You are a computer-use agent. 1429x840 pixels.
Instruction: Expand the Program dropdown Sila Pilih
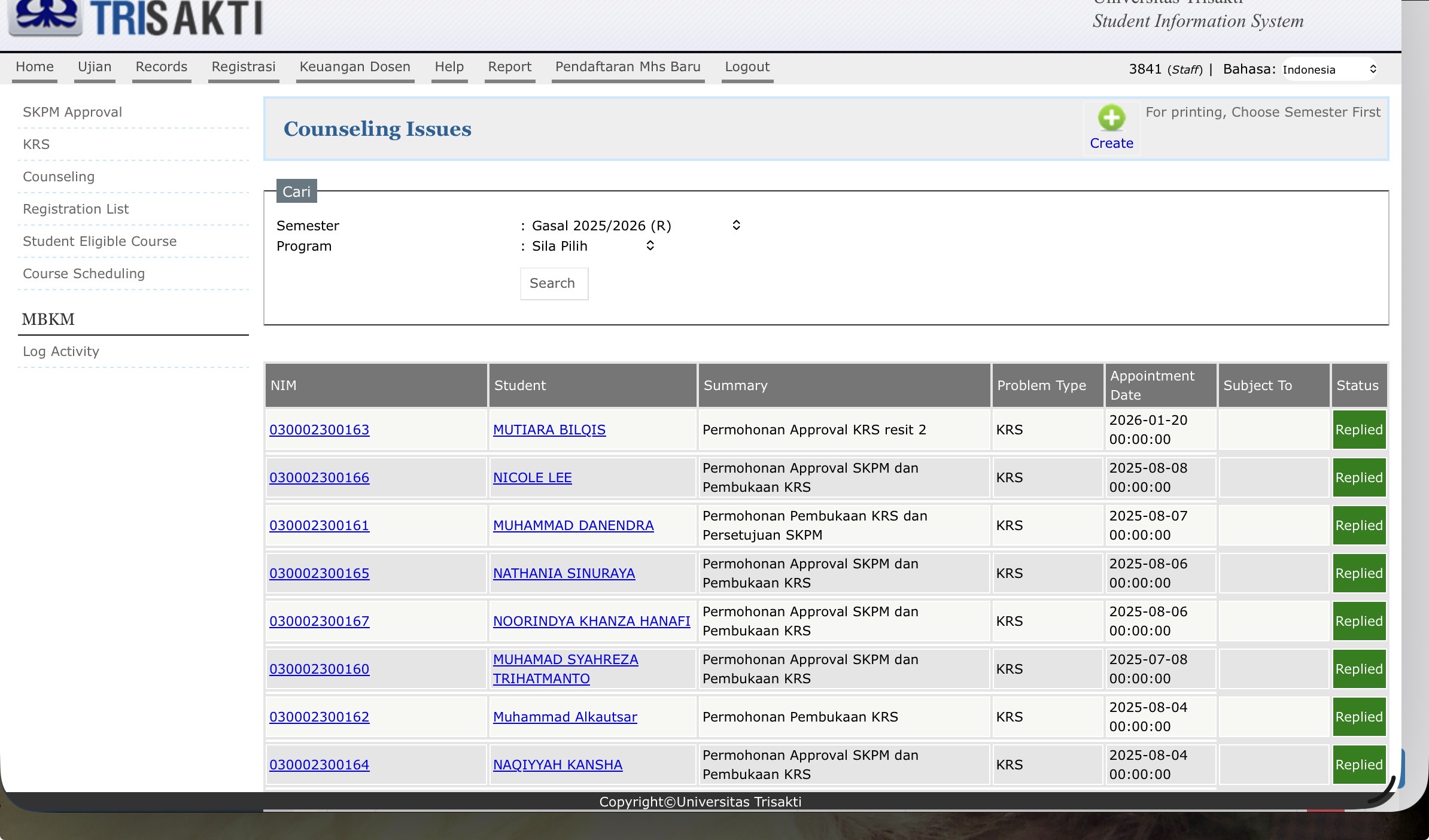pos(592,246)
